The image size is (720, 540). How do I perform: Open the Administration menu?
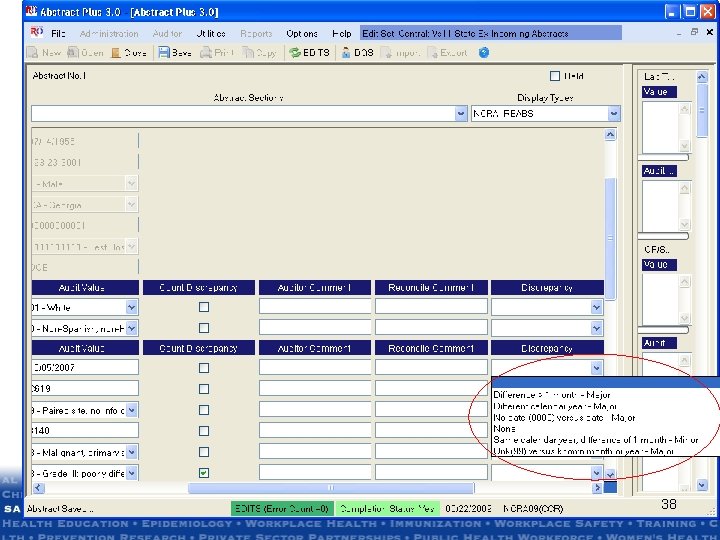tap(109, 34)
